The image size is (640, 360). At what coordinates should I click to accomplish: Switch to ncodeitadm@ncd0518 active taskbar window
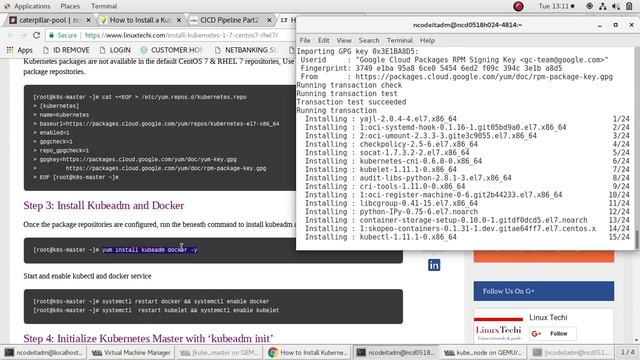pos(395,352)
